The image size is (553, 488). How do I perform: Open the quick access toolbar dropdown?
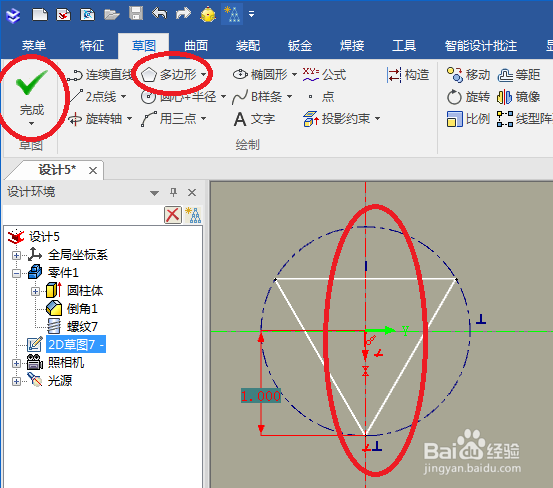coord(251,14)
